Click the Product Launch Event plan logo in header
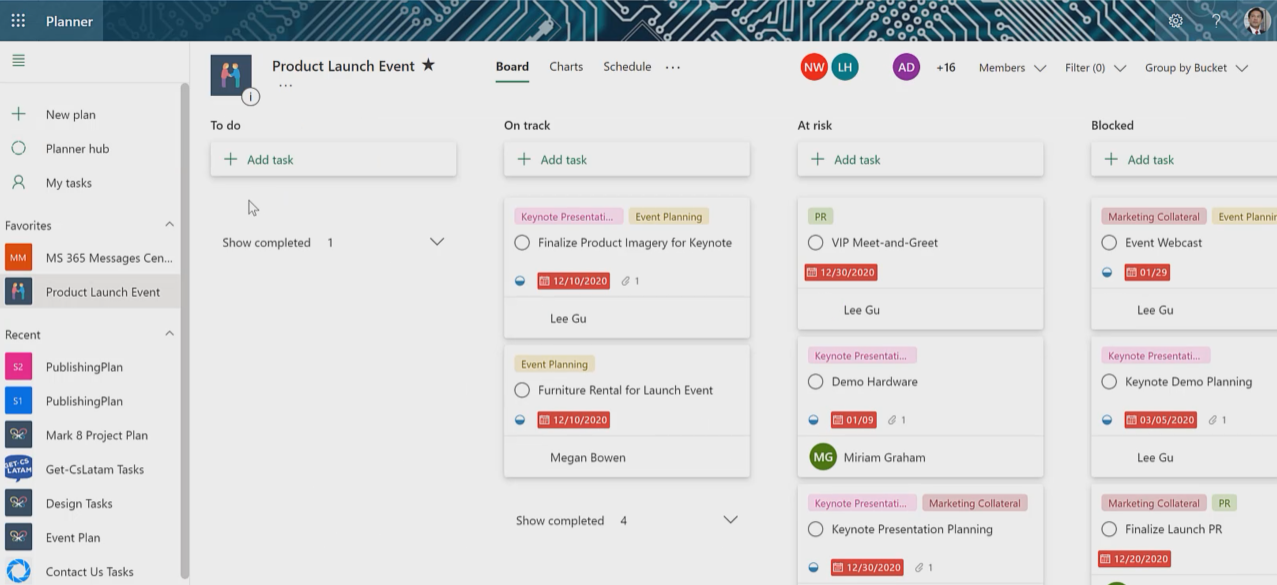This screenshot has width=1277, height=585. pyautogui.click(x=231, y=75)
